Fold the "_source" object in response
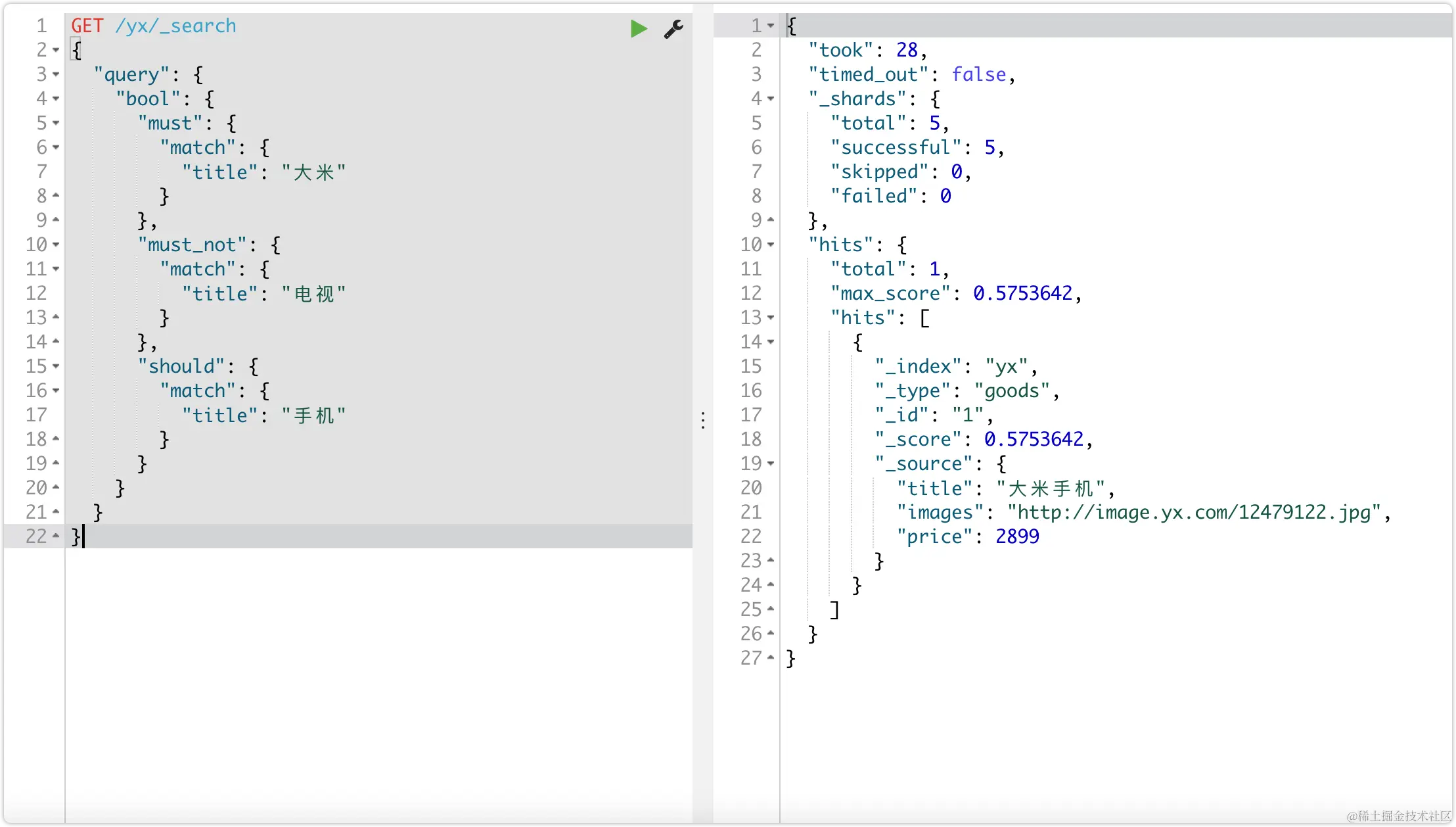 [771, 463]
